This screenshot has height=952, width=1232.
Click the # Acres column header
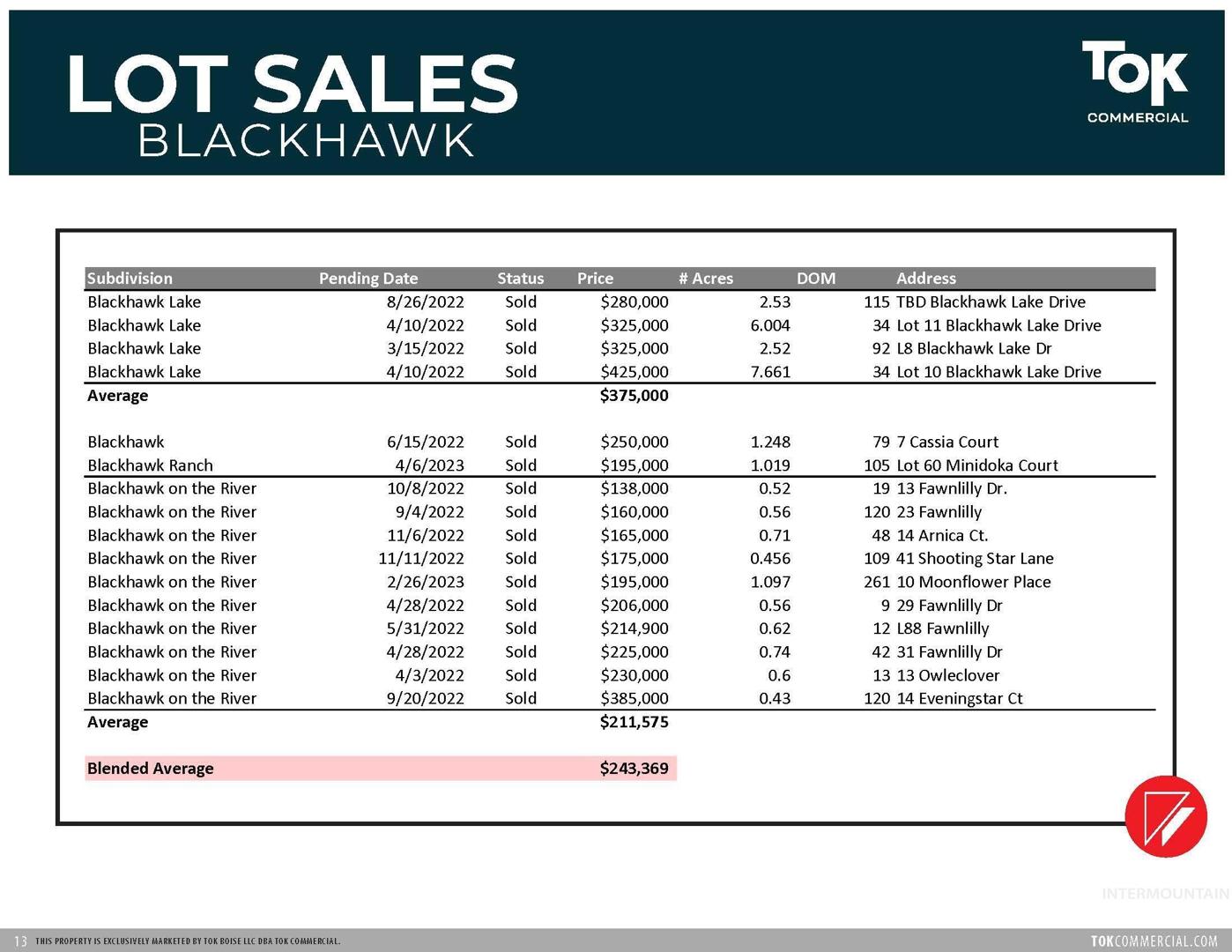pyautogui.click(x=705, y=279)
